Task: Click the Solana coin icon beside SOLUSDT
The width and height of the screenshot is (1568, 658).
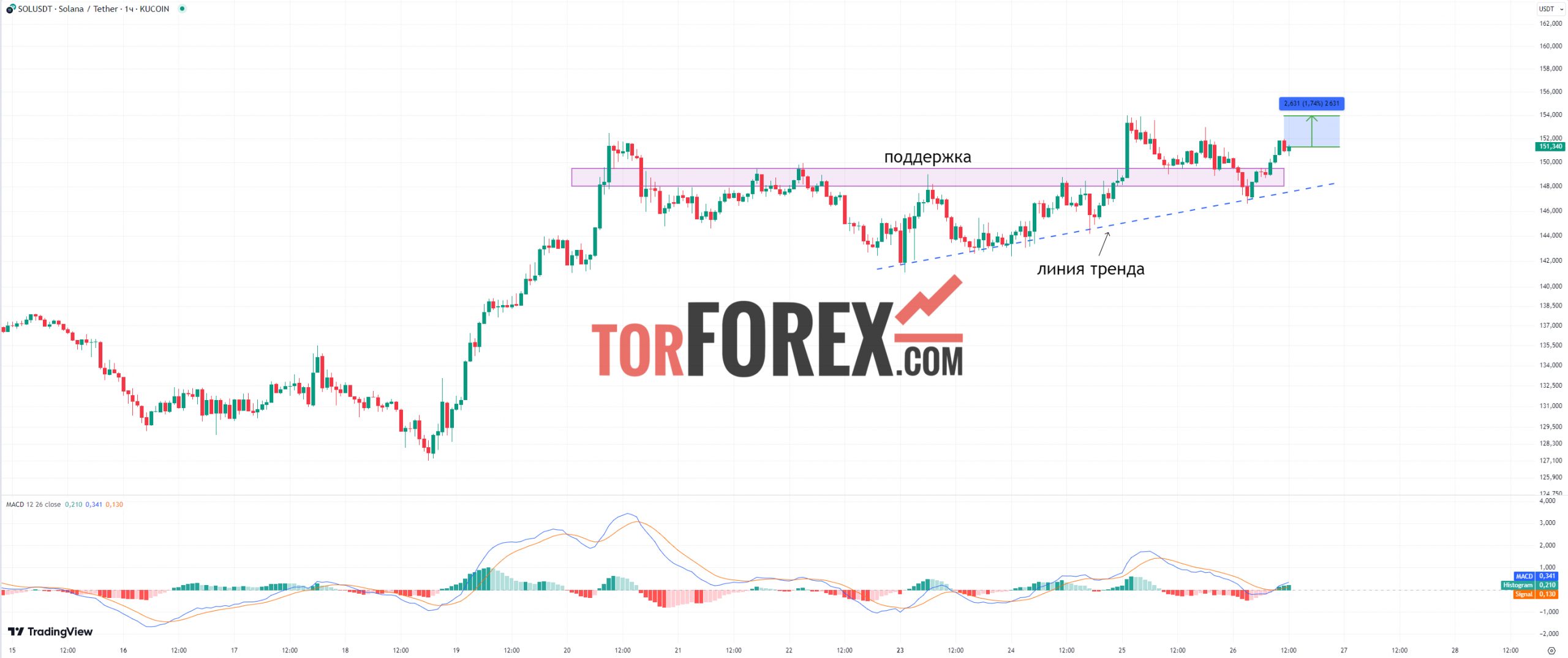Action: [10, 9]
